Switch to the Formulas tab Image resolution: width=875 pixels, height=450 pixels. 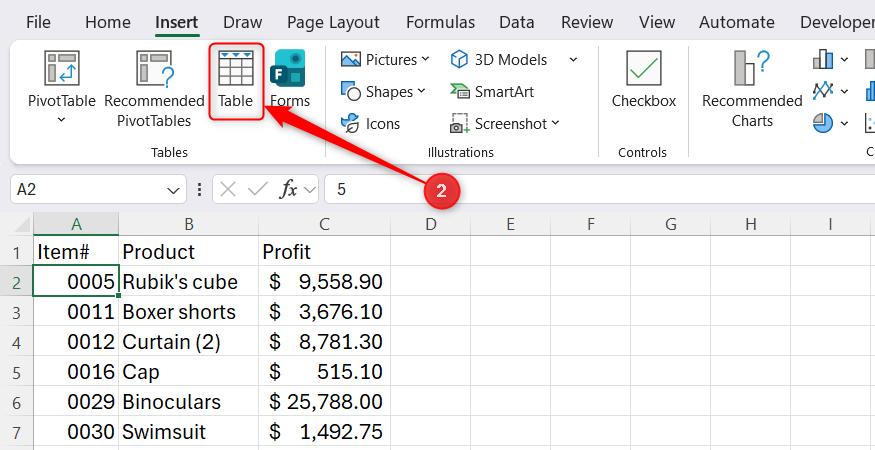point(440,22)
